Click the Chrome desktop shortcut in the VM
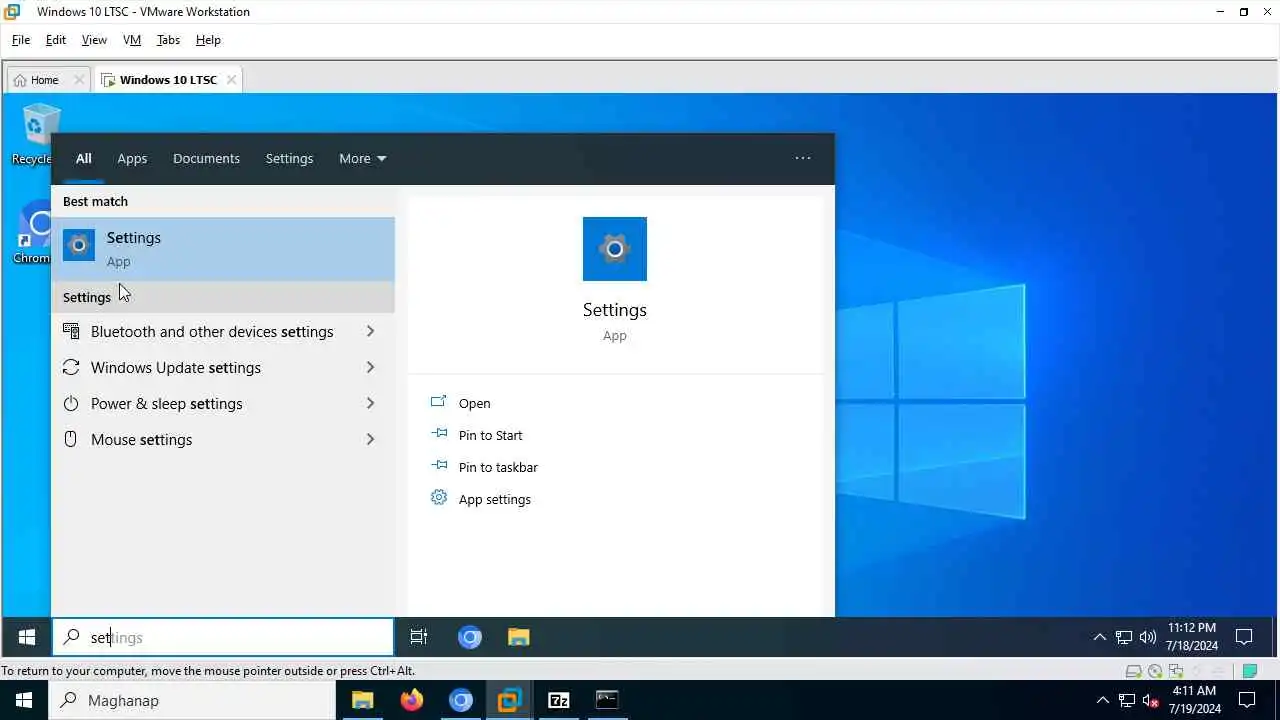1280x720 pixels. pos(34,233)
